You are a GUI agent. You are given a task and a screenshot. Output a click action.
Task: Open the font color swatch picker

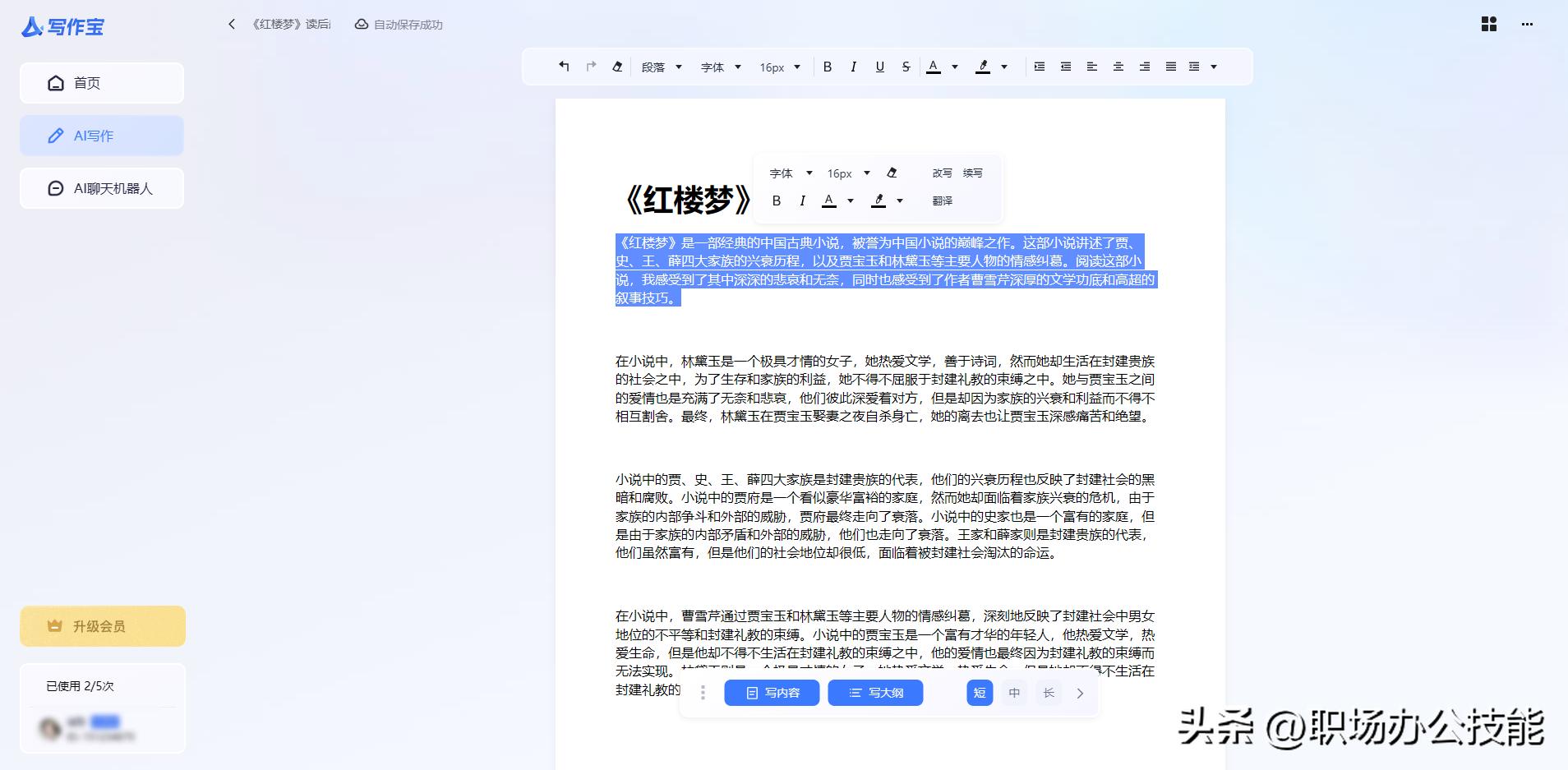click(x=933, y=67)
